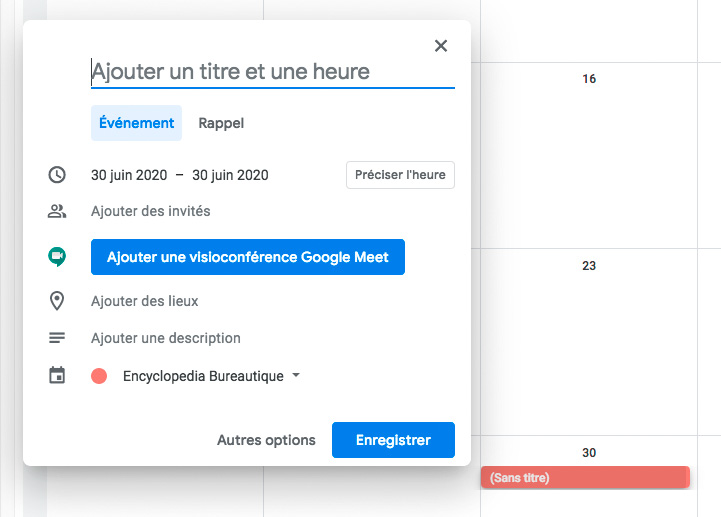Image resolution: width=721 pixels, height=517 pixels.
Task: Save the event with Enregistrer
Action: coord(393,440)
